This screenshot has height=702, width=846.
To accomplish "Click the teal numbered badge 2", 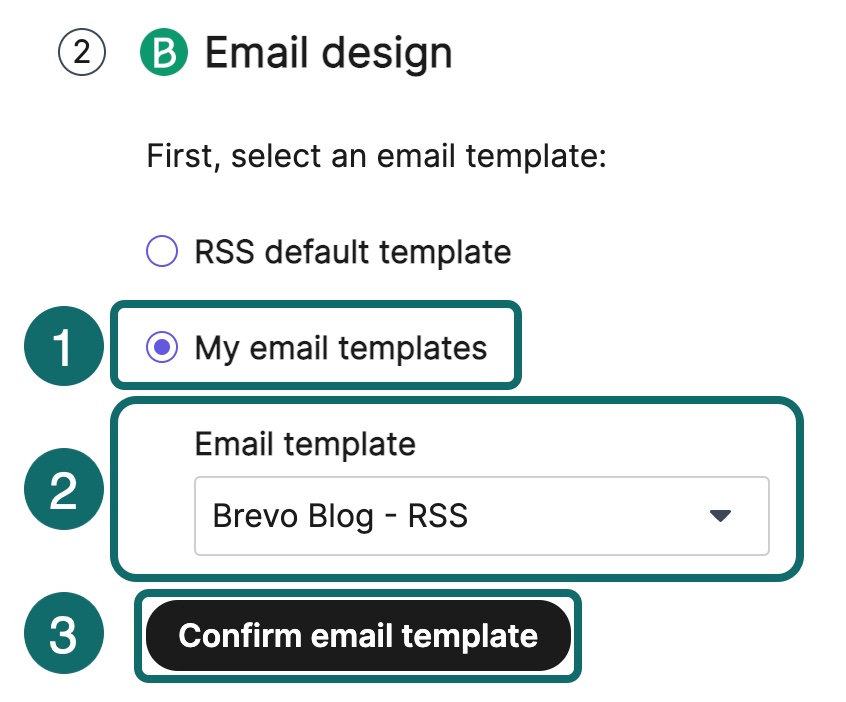I will [x=62, y=488].
